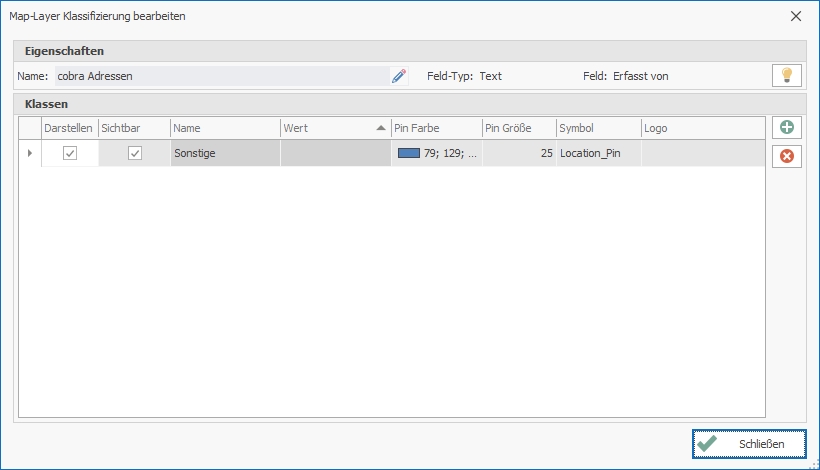Click the row indicator arrow for Sonstige

[29, 153]
